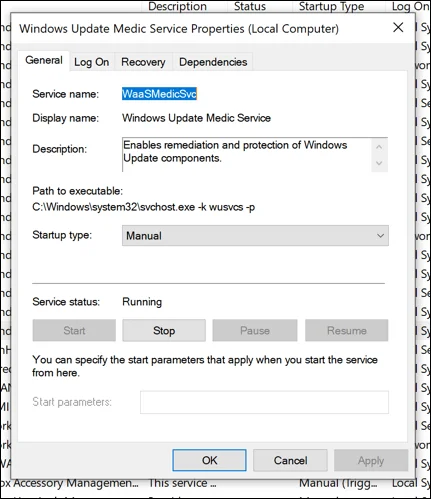Click the Apply button

[371, 460]
